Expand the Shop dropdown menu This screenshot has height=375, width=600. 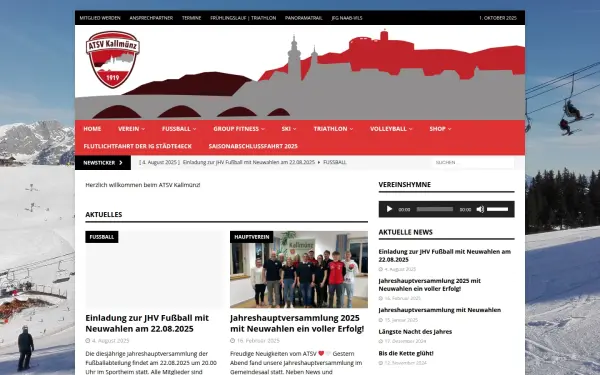(440, 129)
